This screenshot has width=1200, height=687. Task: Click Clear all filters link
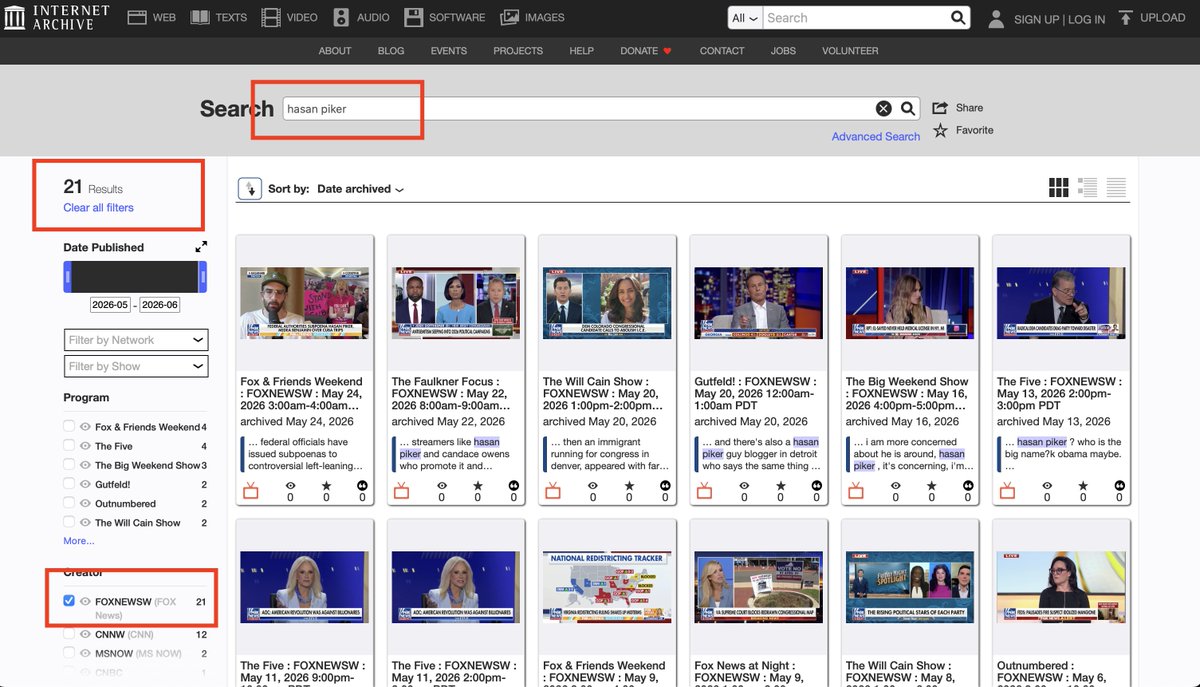pos(98,208)
